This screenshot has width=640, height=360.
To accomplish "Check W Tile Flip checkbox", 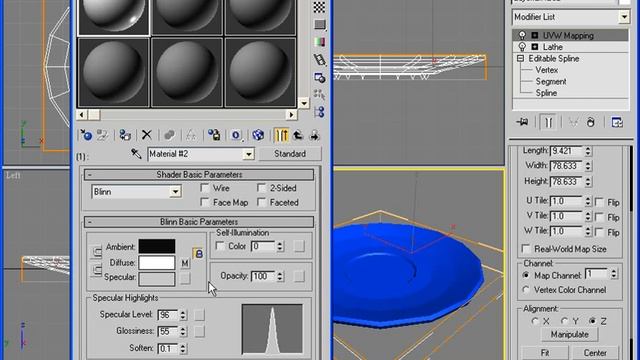I will click(x=600, y=232).
